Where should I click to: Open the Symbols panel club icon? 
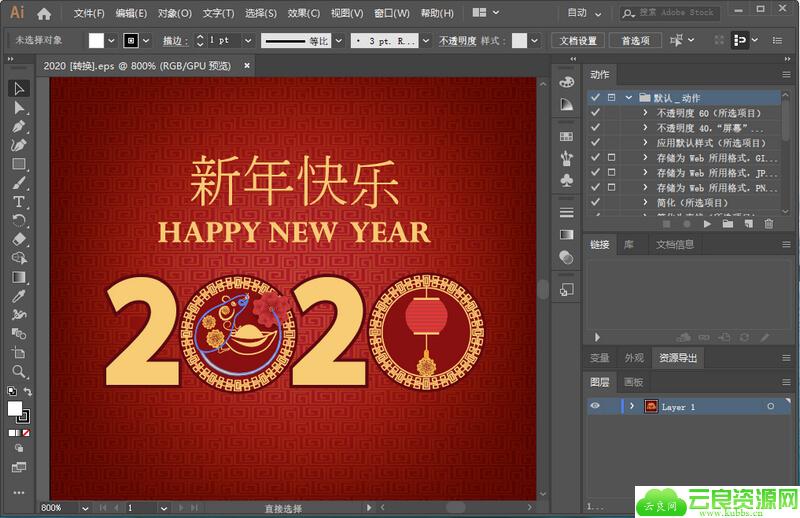[566, 181]
